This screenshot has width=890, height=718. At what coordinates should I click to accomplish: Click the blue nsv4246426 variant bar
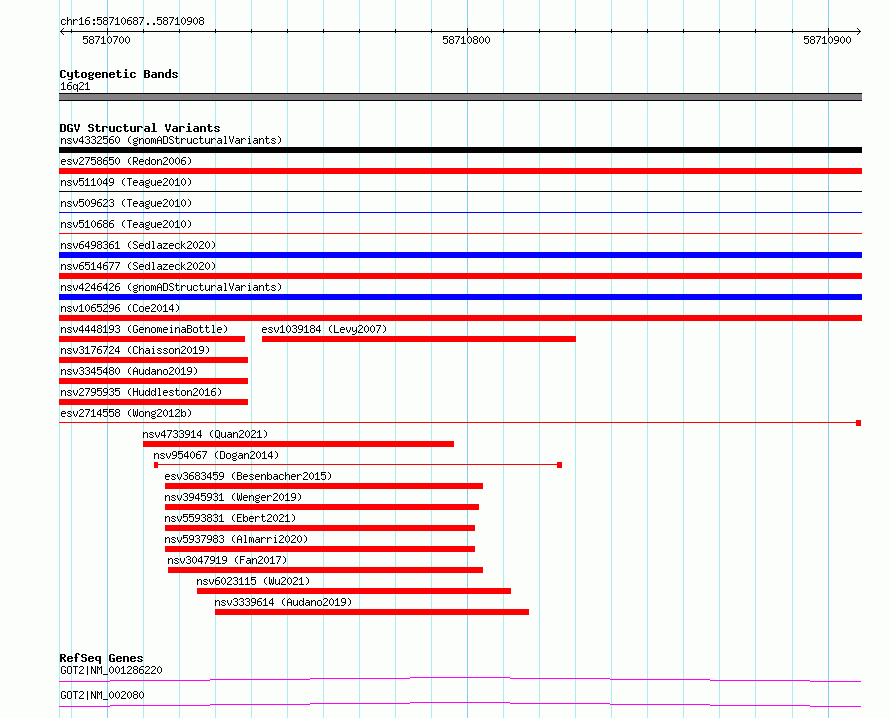[x=460, y=297]
